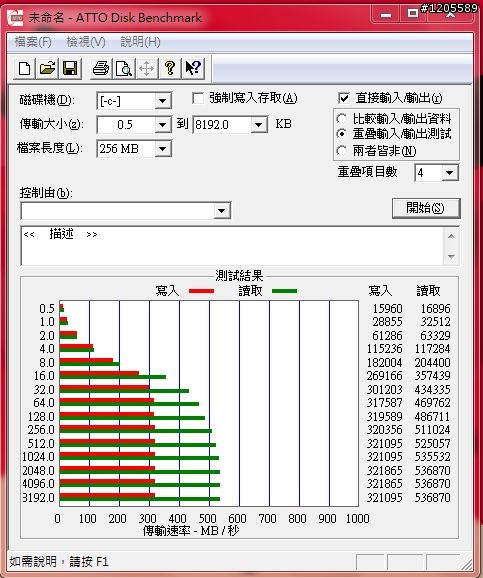This screenshot has width=483, height=578.
Task: Click the 1024.0 transfer size row label
Action: pyautogui.click(x=38, y=457)
